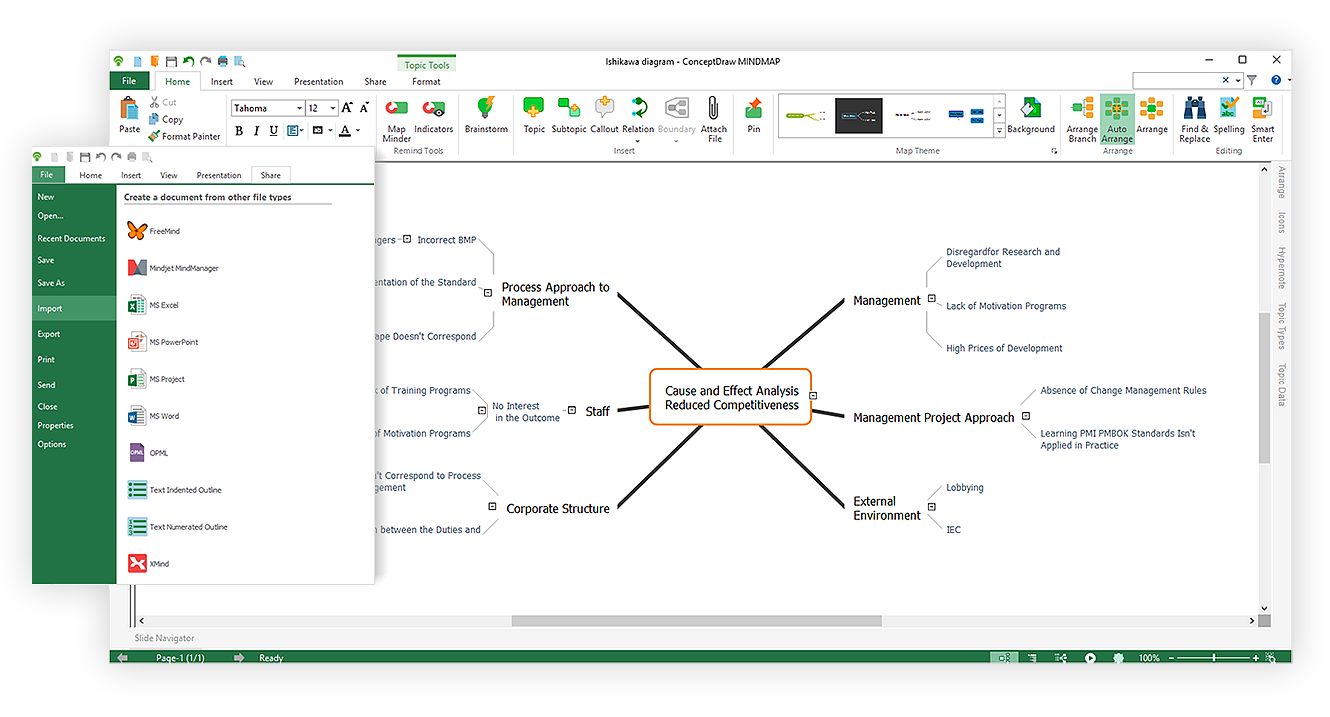Click Decrease font size icon
This screenshot has height=717, width=1330.
coord(364,108)
